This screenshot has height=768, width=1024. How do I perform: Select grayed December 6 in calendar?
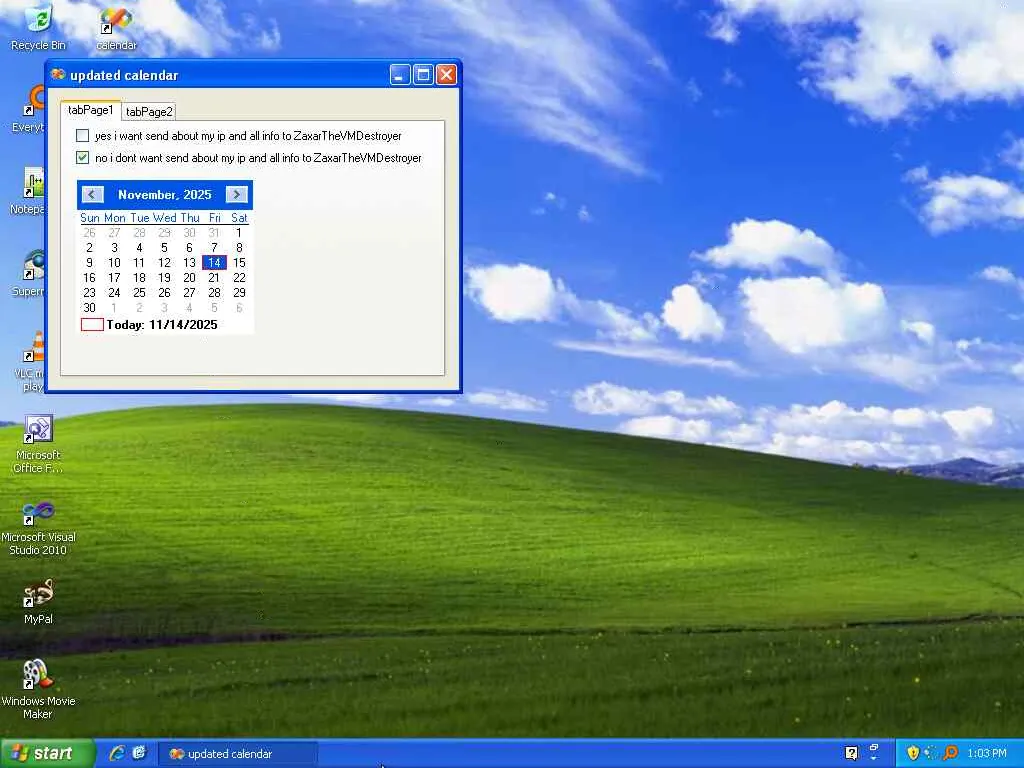click(239, 308)
